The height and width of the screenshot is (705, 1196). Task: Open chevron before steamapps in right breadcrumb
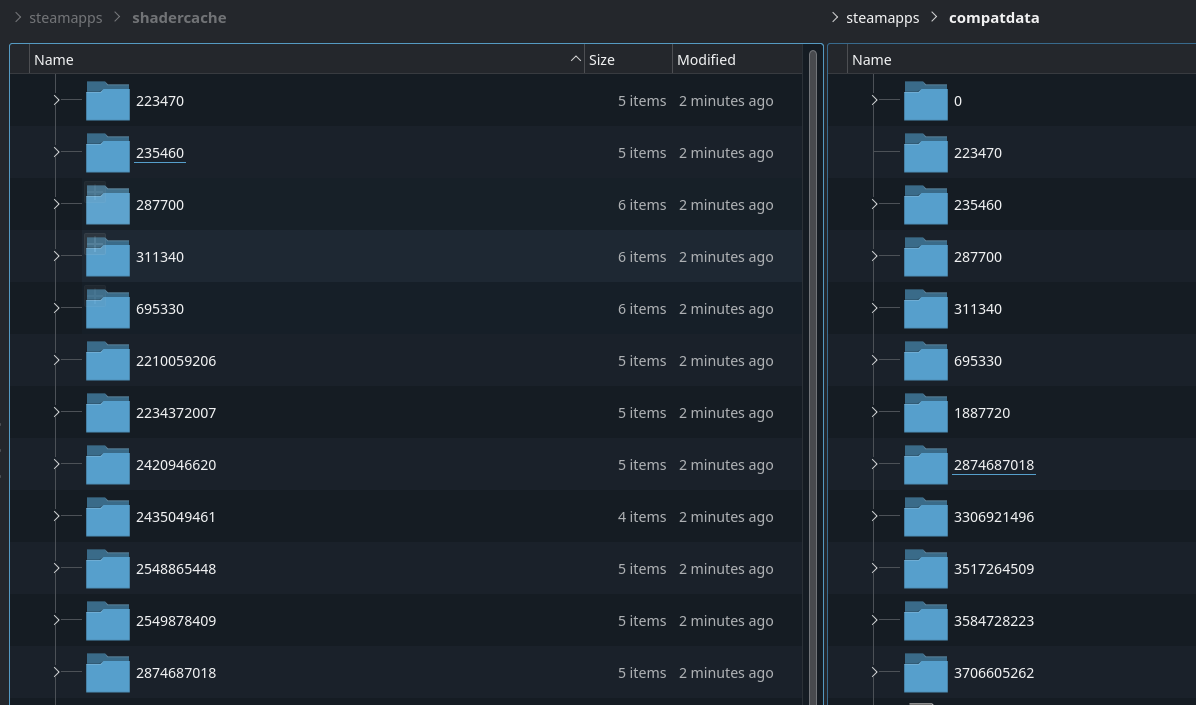click(834, 17)
